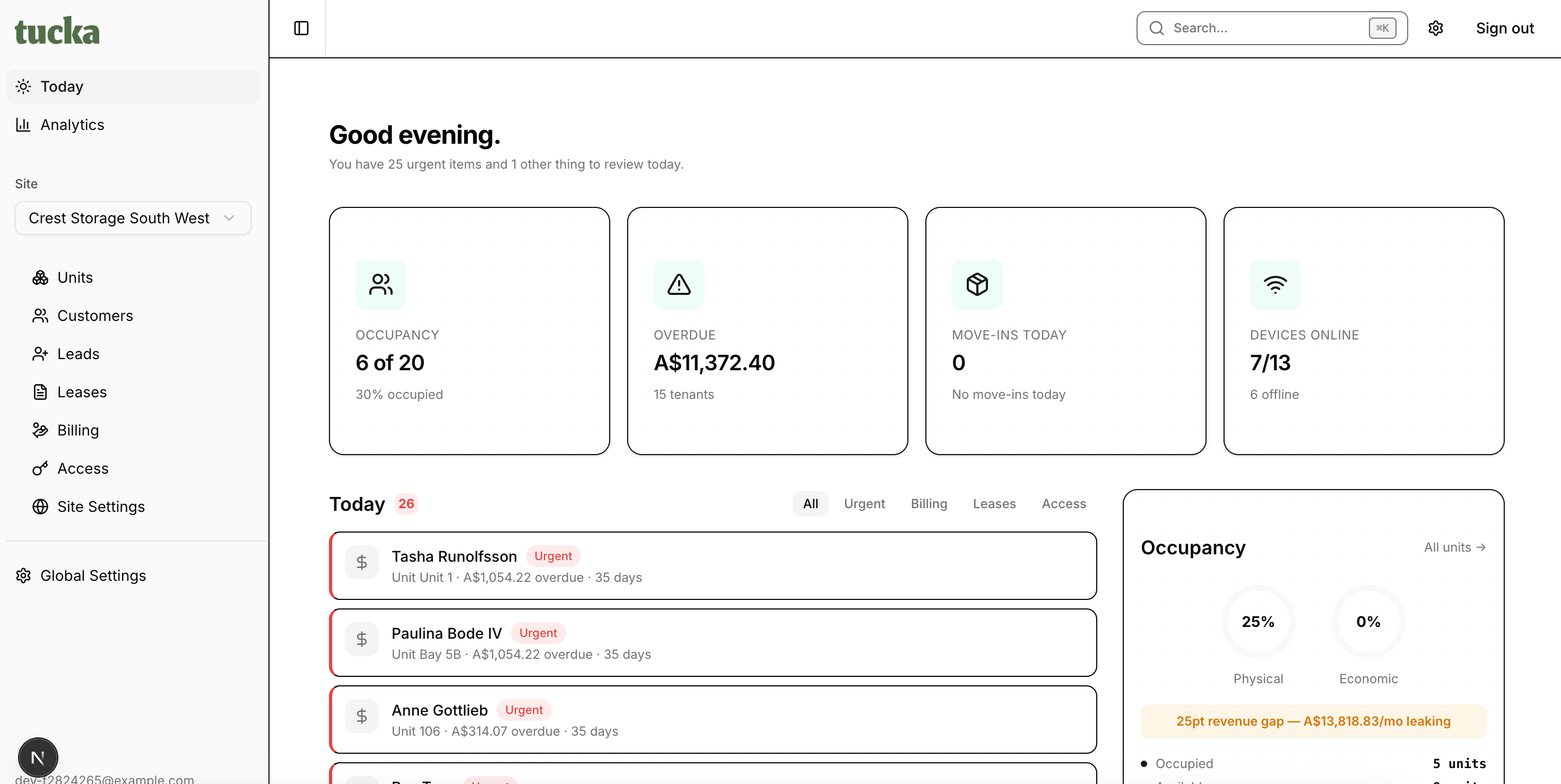1561x784 pixels.
Task: Click the Site Settings globe icon
Action: (x=40, y=507)
